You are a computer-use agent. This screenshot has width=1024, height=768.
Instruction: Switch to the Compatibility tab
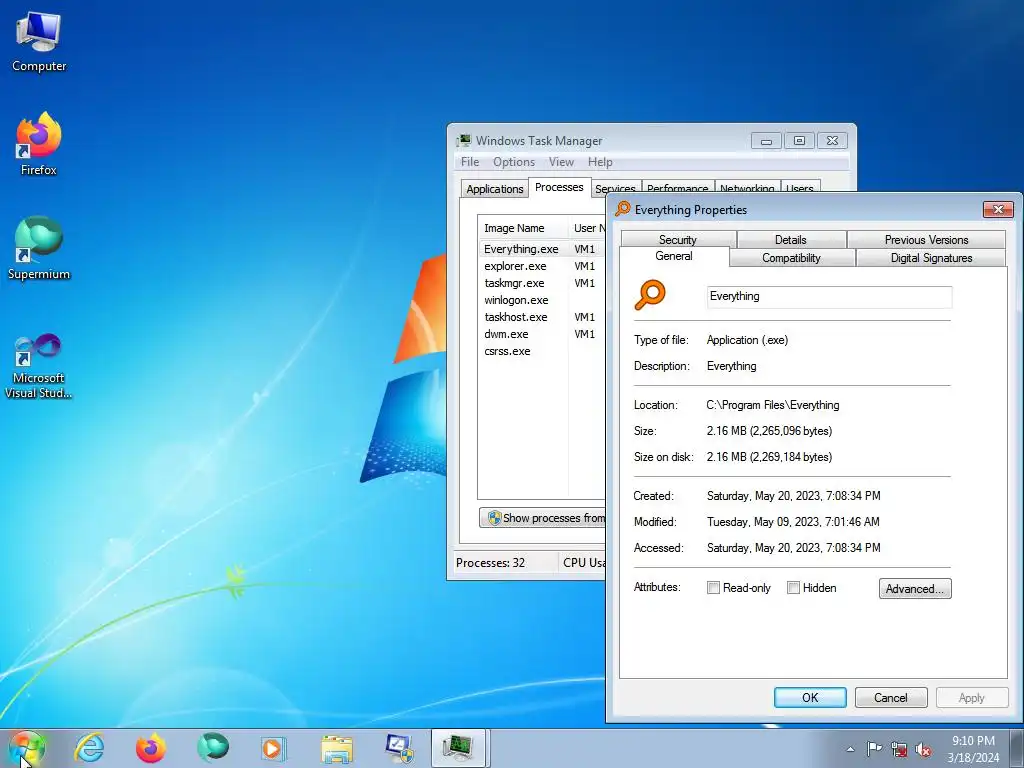point(792,258)
